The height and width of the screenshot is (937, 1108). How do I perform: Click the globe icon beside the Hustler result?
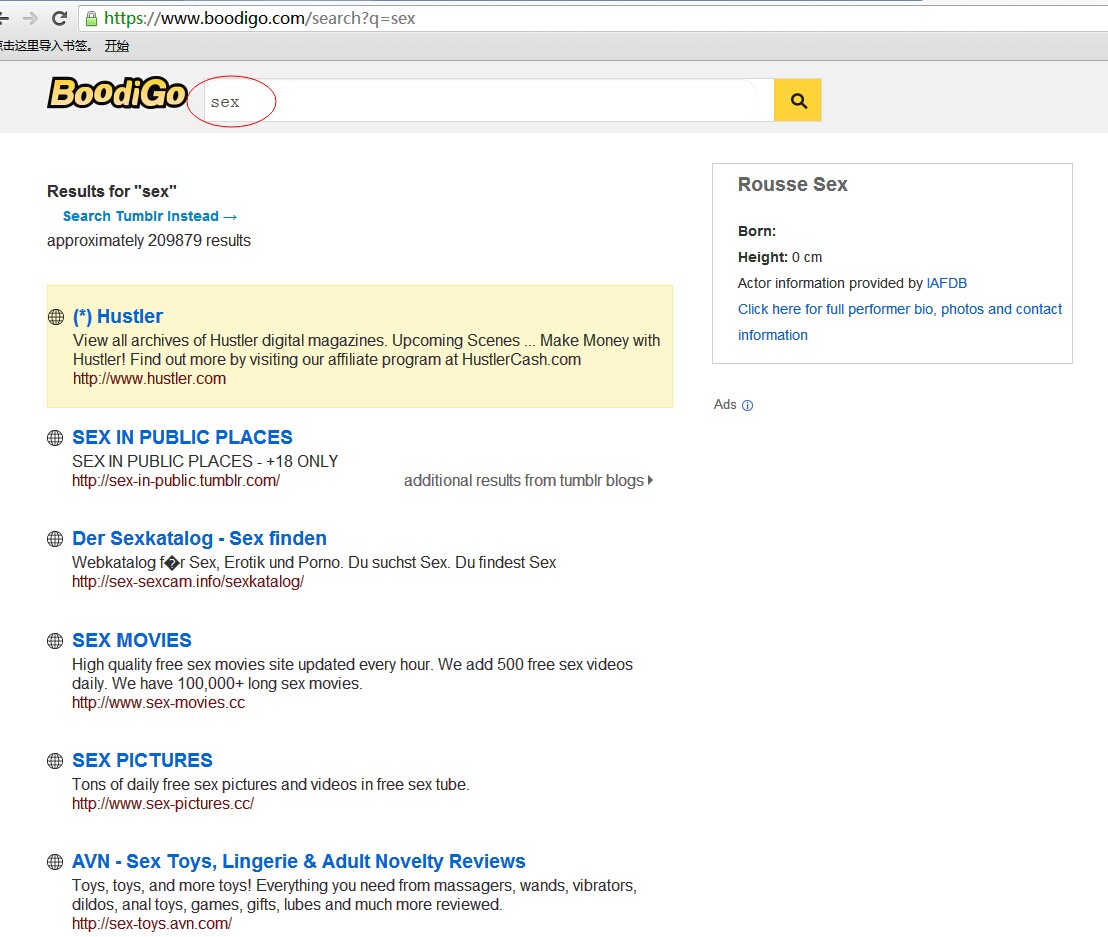(56, 317)
